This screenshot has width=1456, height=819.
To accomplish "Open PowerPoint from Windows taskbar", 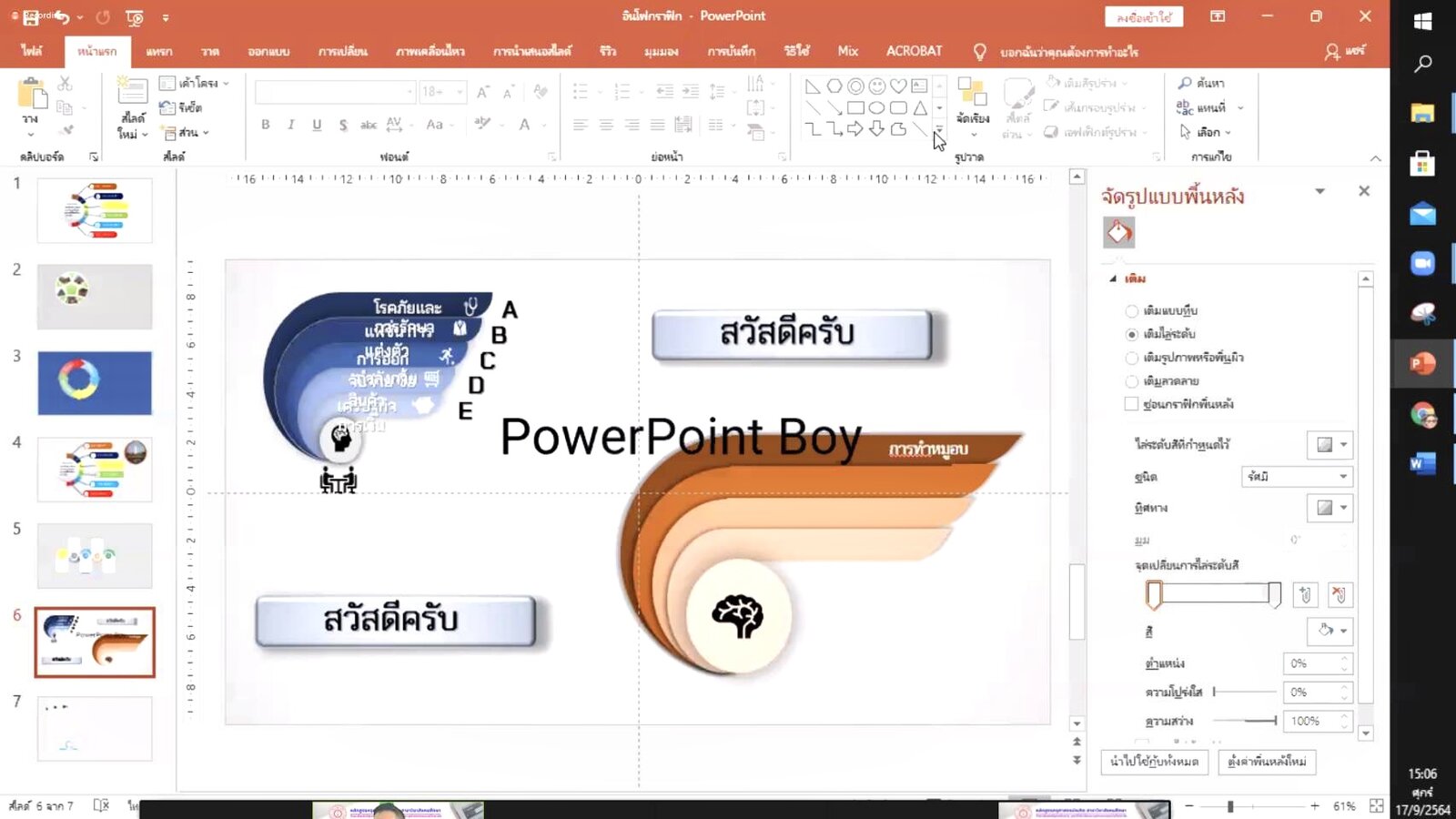I will click(x=1422, y=364).
